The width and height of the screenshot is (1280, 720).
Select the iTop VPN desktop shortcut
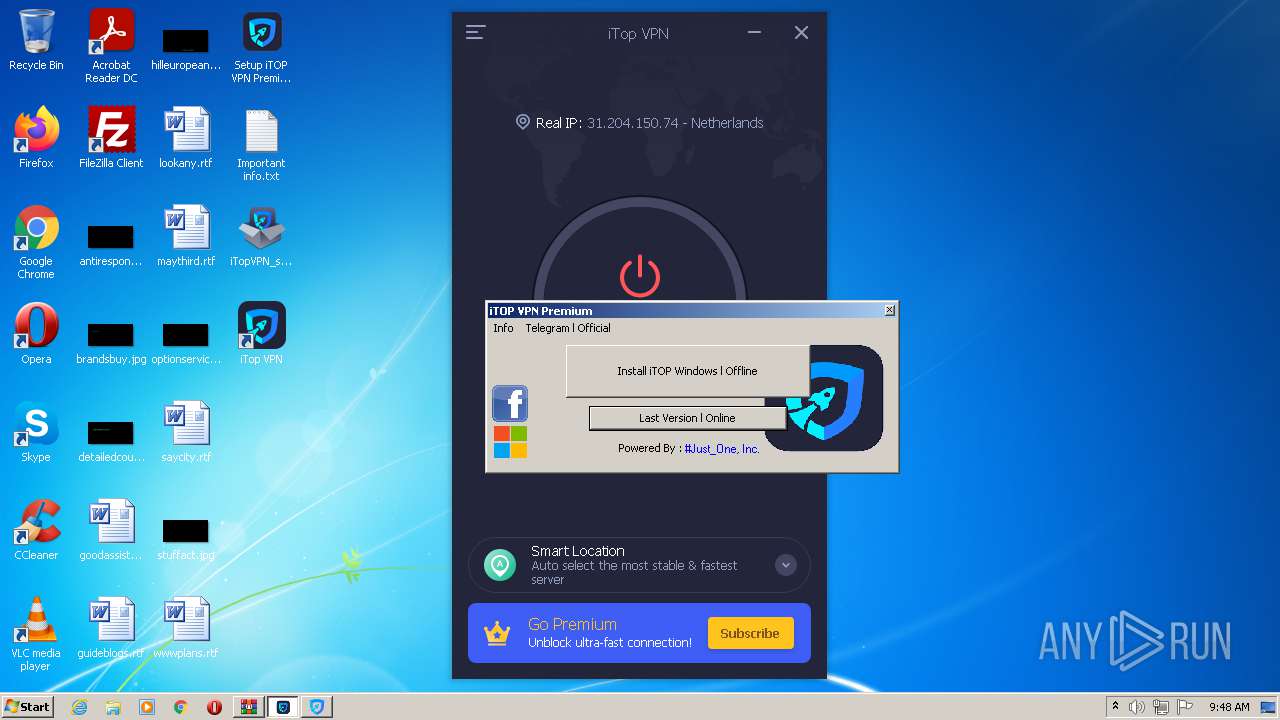tap(261, 334)
